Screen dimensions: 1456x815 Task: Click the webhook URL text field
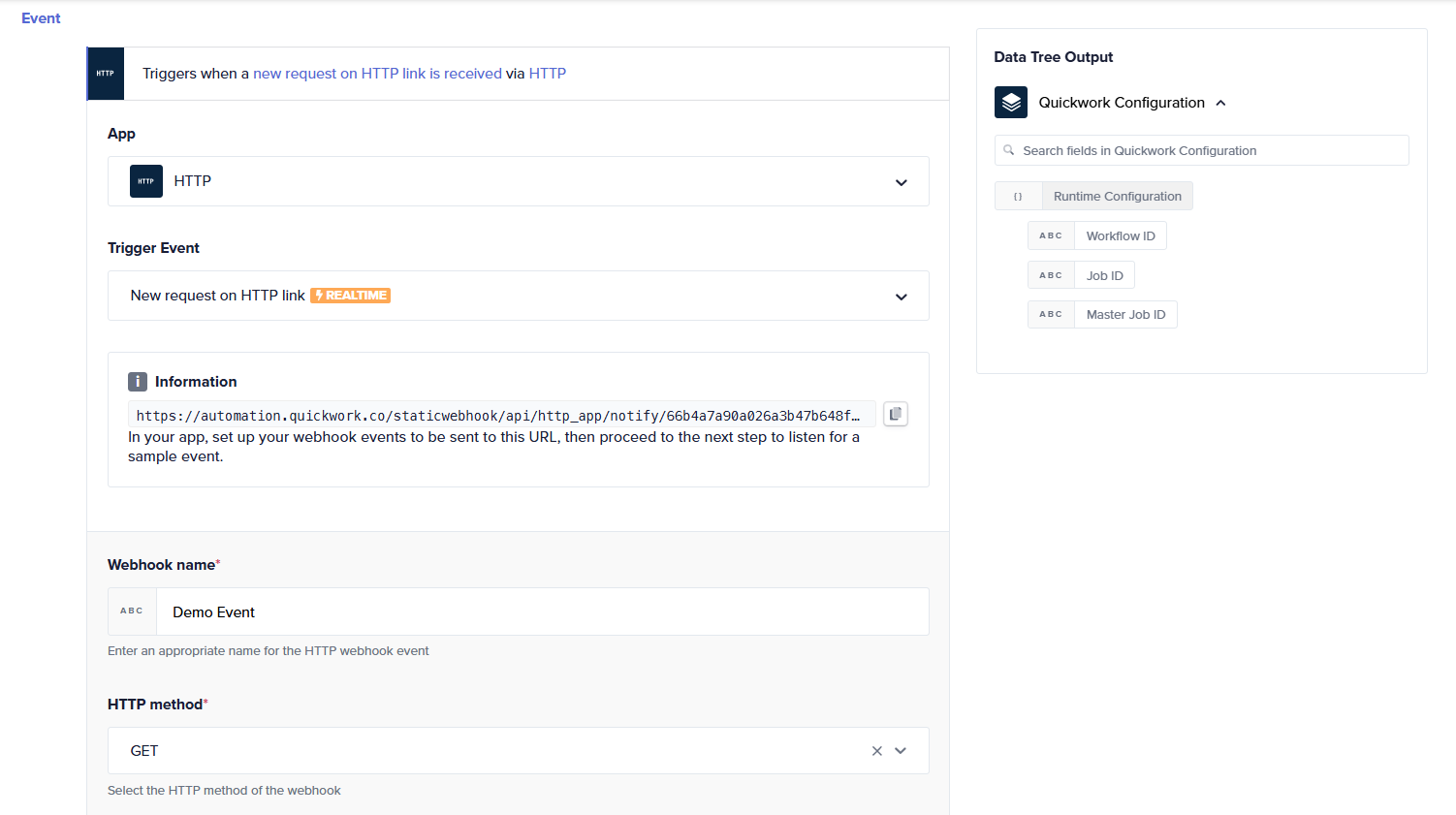(x=502, y=415)
